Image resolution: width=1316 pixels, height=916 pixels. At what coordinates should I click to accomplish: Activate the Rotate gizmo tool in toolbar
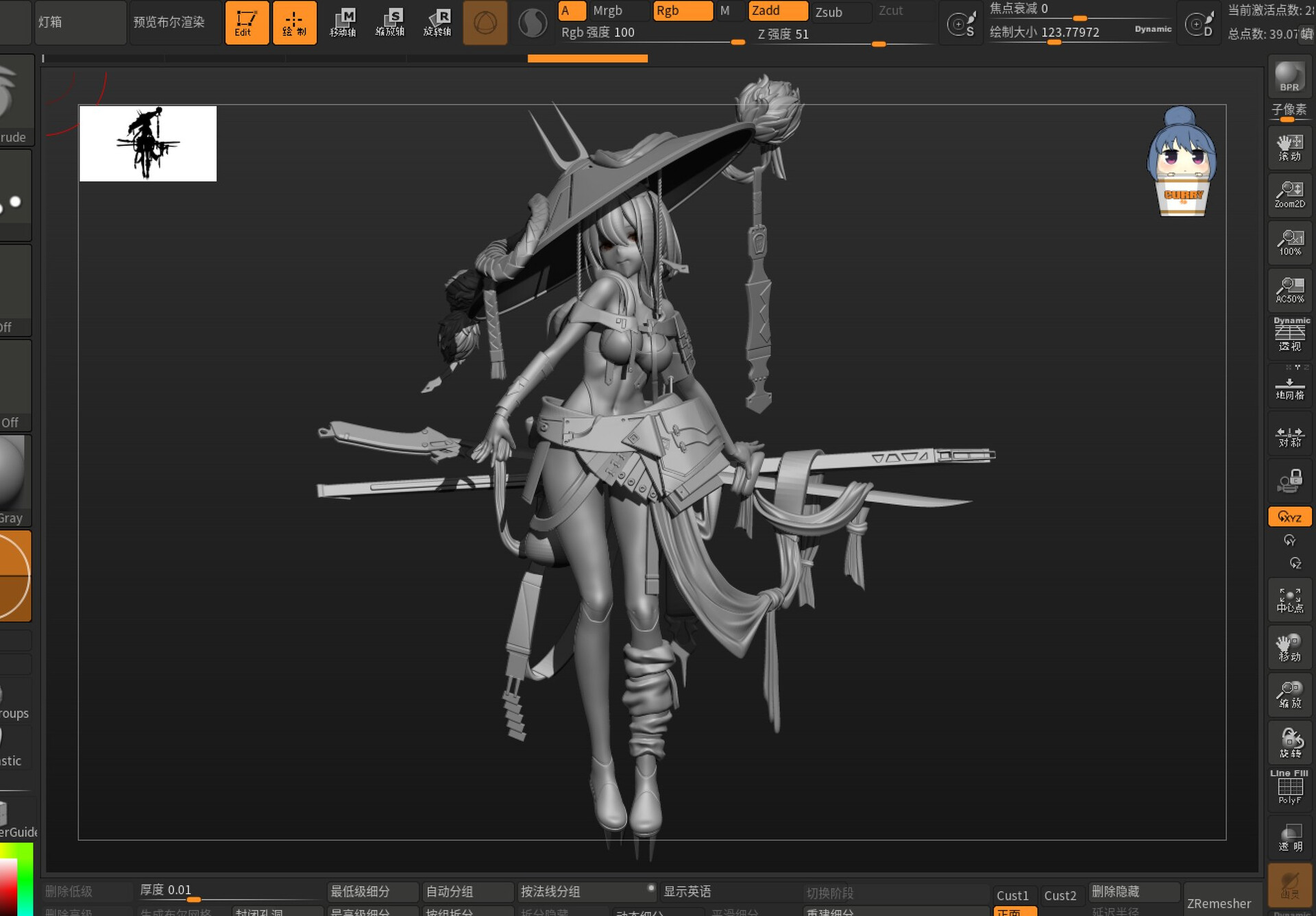(x=438, y=23)
